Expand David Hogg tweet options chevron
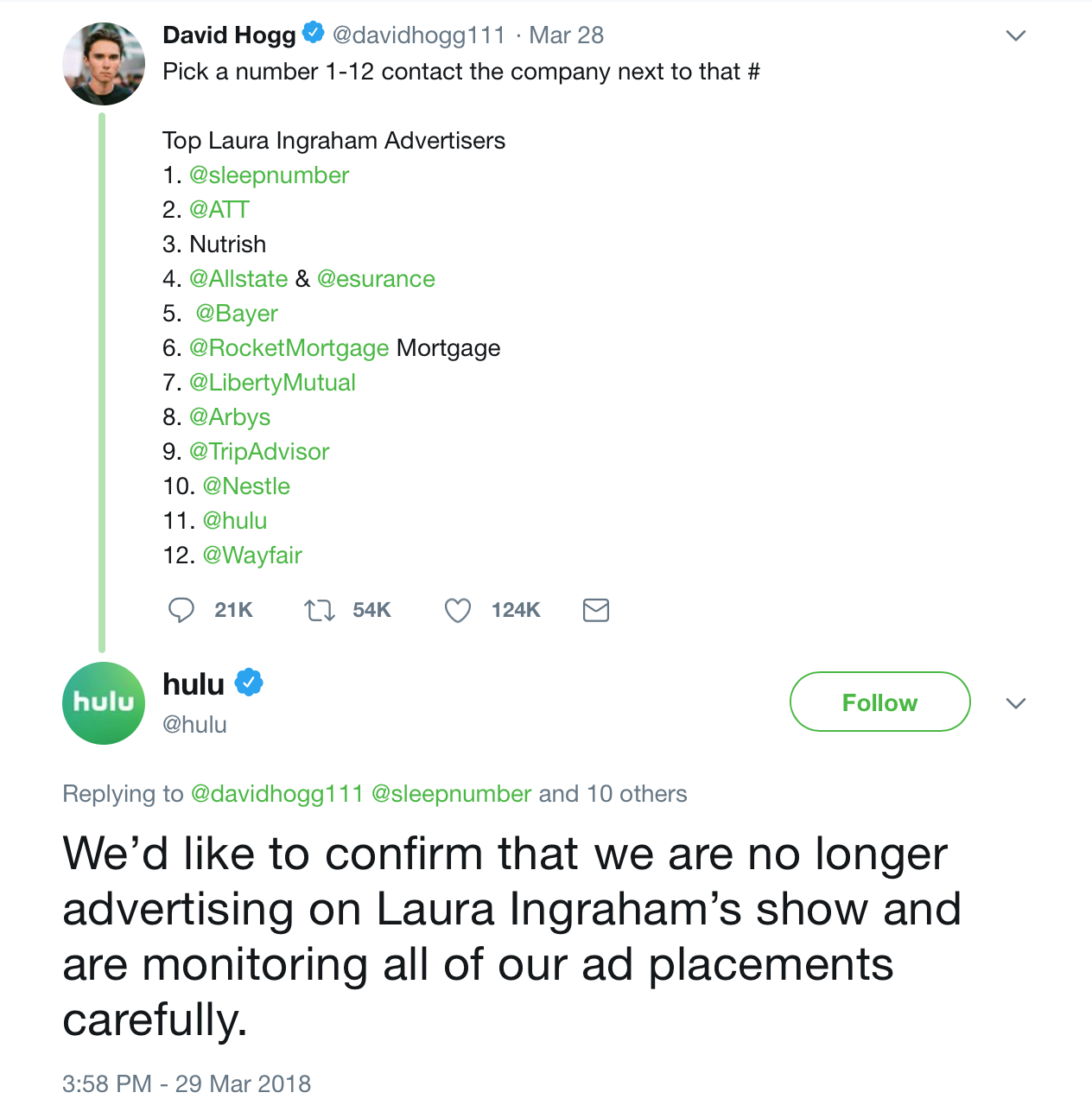The image size is (1092, 1118). coord(1016,35)
